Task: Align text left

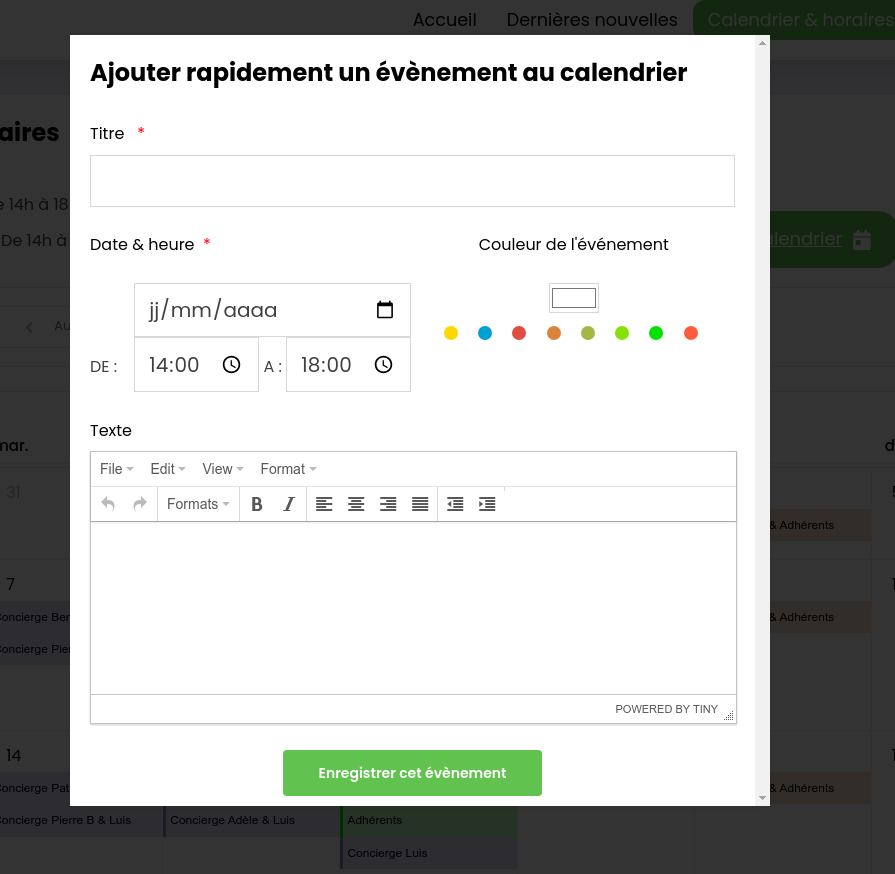Action: (x=324, y=504)
